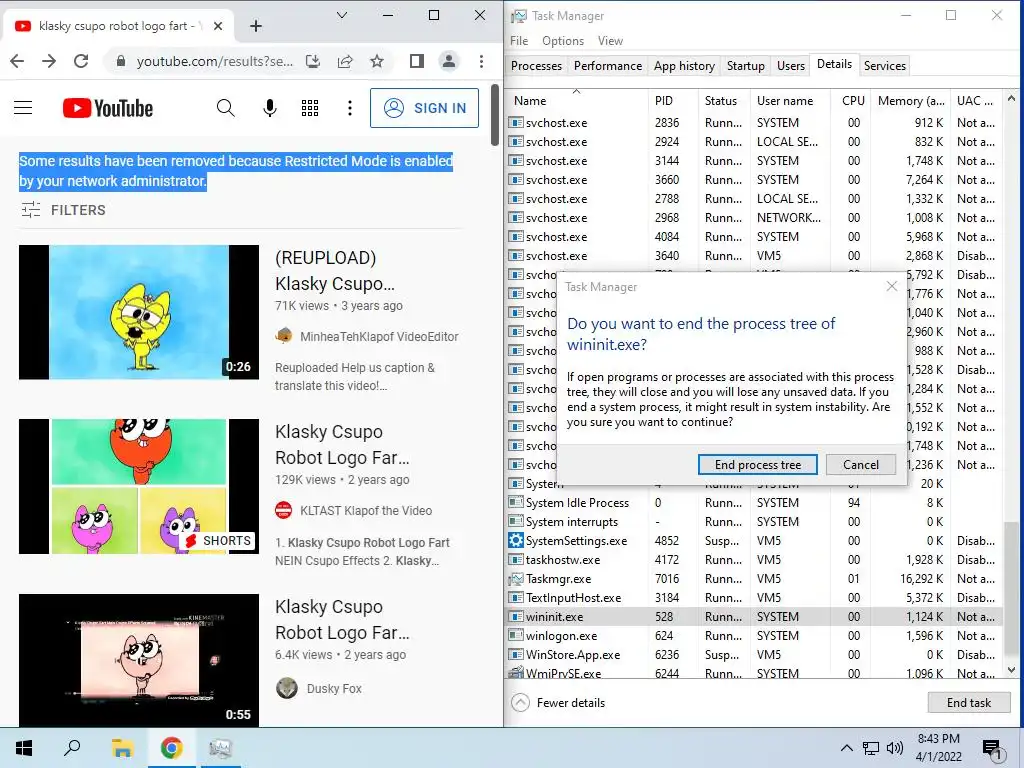Open the YouTube apps grid icon
This screenshot has height=768, width=1024.
pos(310,108)
